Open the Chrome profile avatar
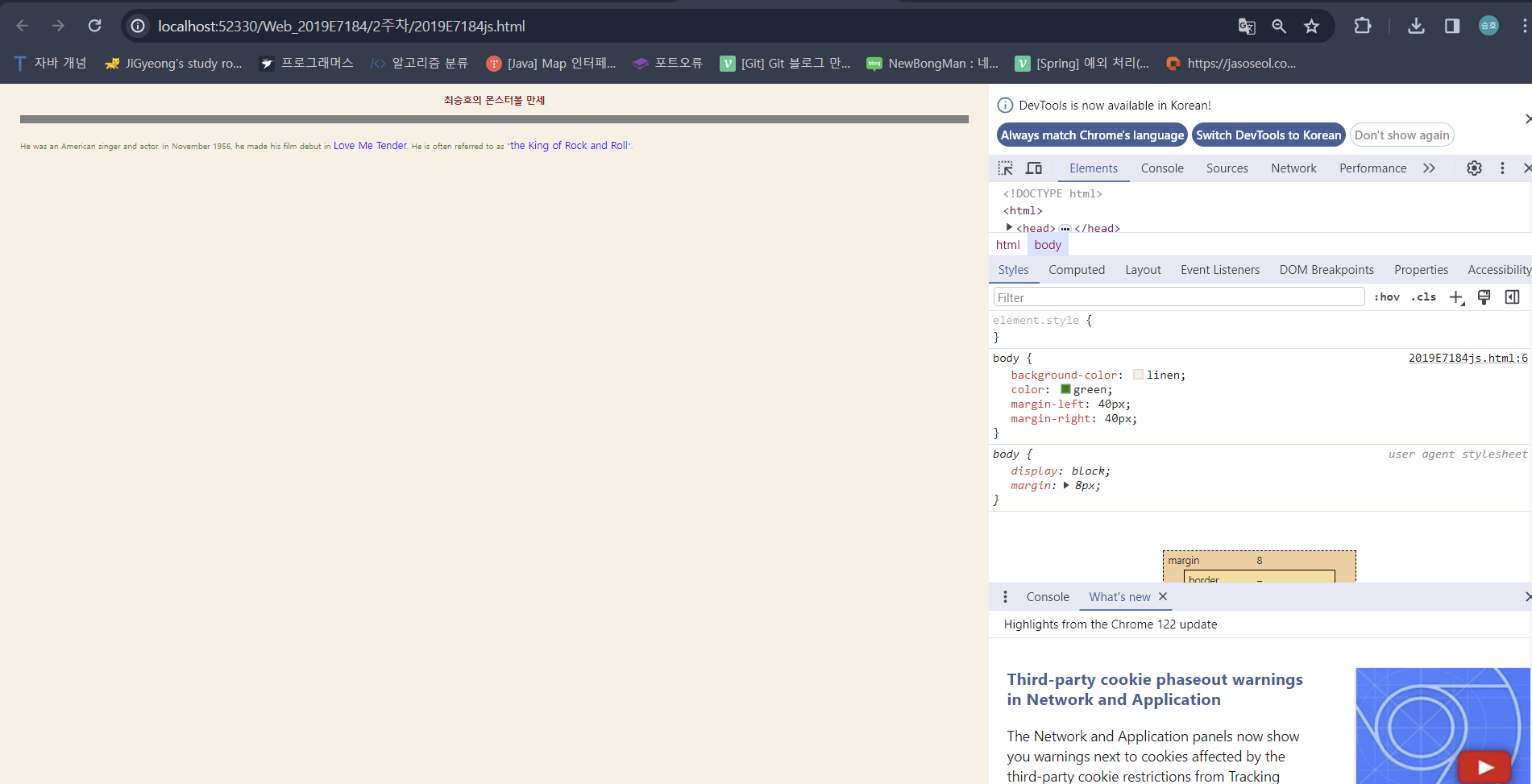The image size is (1532, 784). point(1488,26)
